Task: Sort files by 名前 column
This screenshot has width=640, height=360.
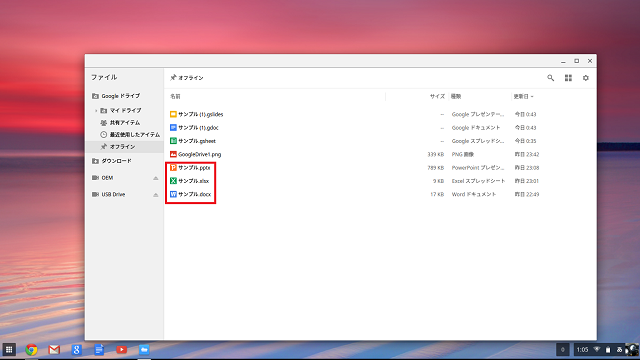Action: click(175, 96)
